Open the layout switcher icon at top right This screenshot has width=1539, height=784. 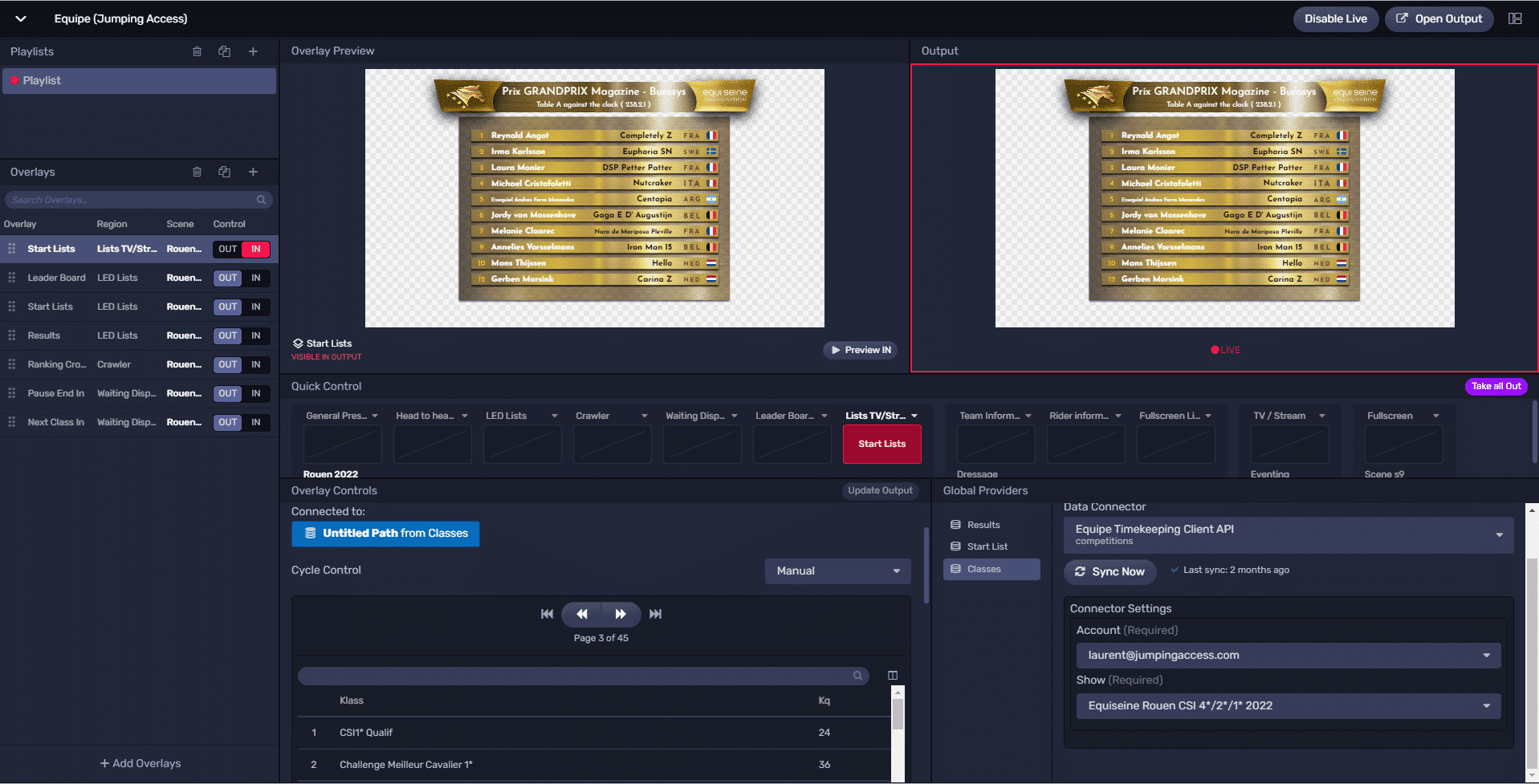click(x=1515, y=18)
